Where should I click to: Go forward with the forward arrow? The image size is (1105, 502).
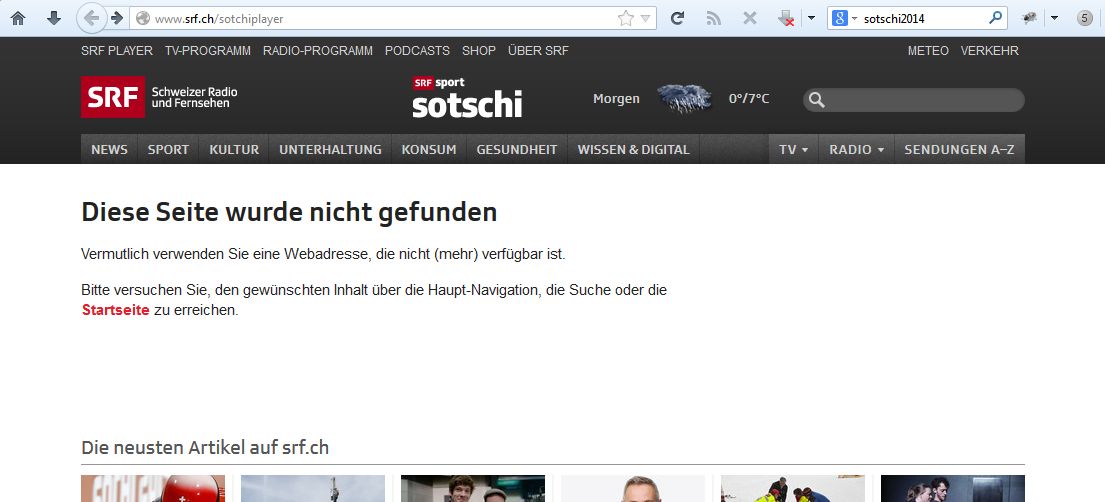pos(117,18)
